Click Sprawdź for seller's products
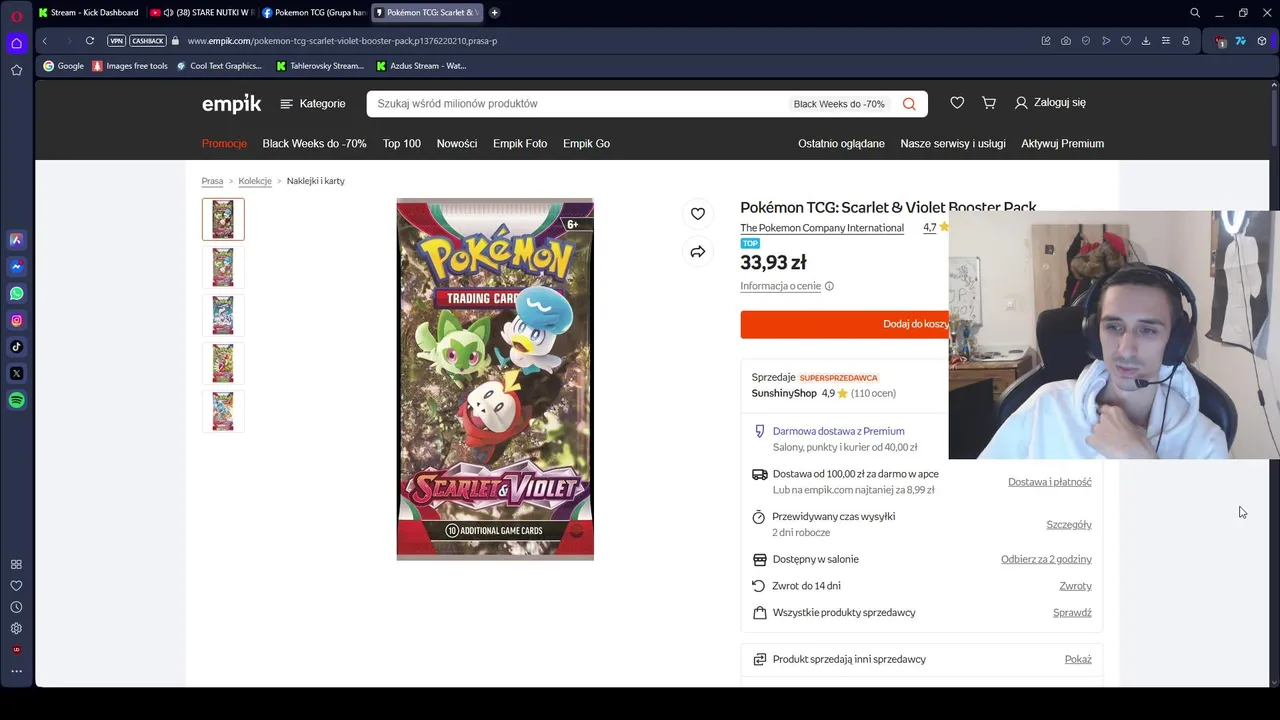This screenshot has width=1280, height=720. coord(1072,613)
